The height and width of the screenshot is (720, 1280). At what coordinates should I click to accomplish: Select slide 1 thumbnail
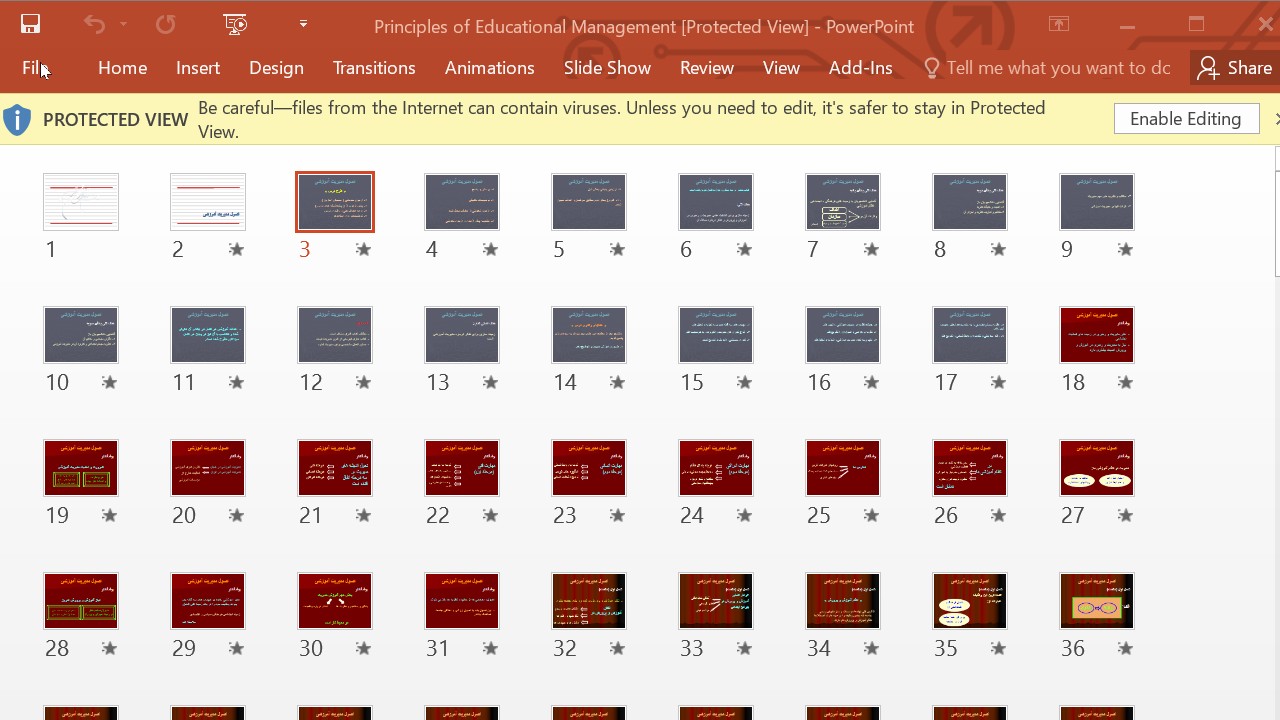(81, 202)
